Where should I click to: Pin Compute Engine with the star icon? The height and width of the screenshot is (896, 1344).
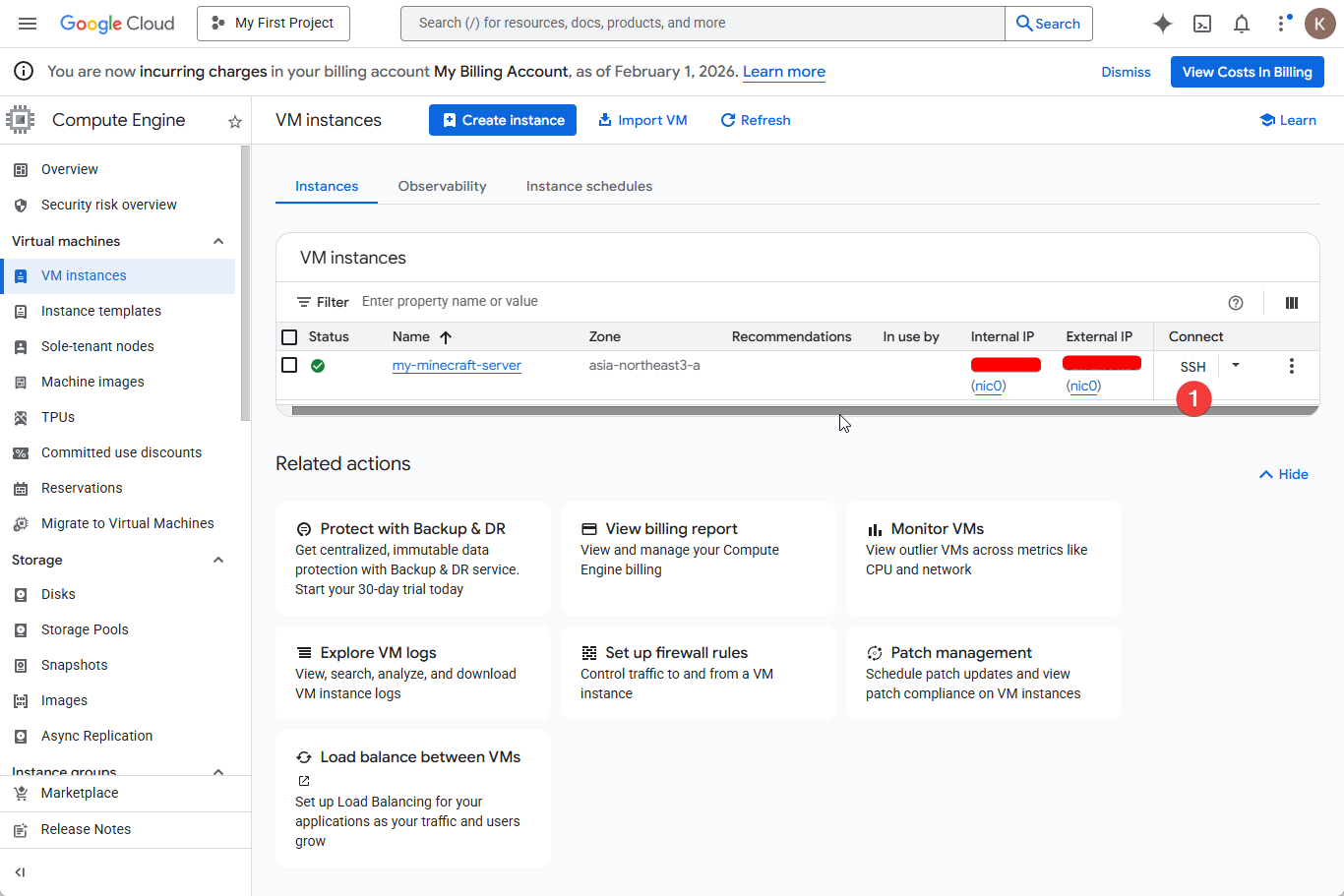tap(235, 122)
